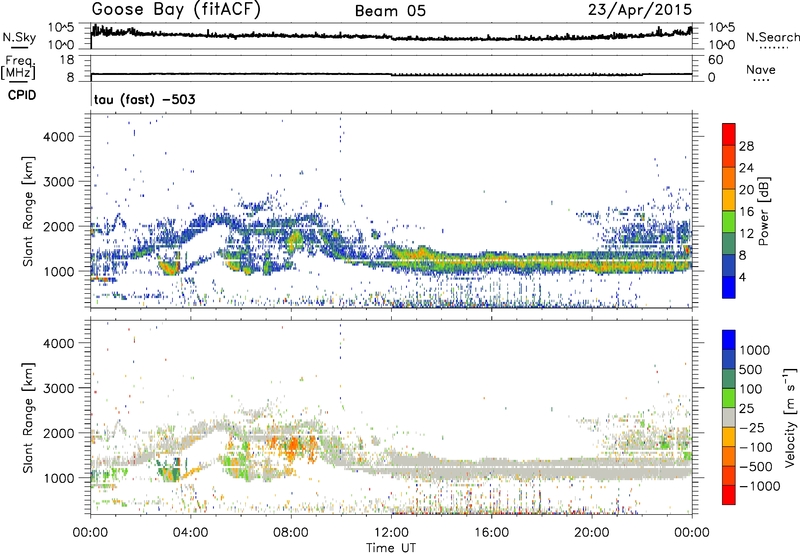The height and width of the screenshot is (554, 800).
Task: Click the bright blue bottom Power colorbar segment
Action: click(x=729, y=287)
